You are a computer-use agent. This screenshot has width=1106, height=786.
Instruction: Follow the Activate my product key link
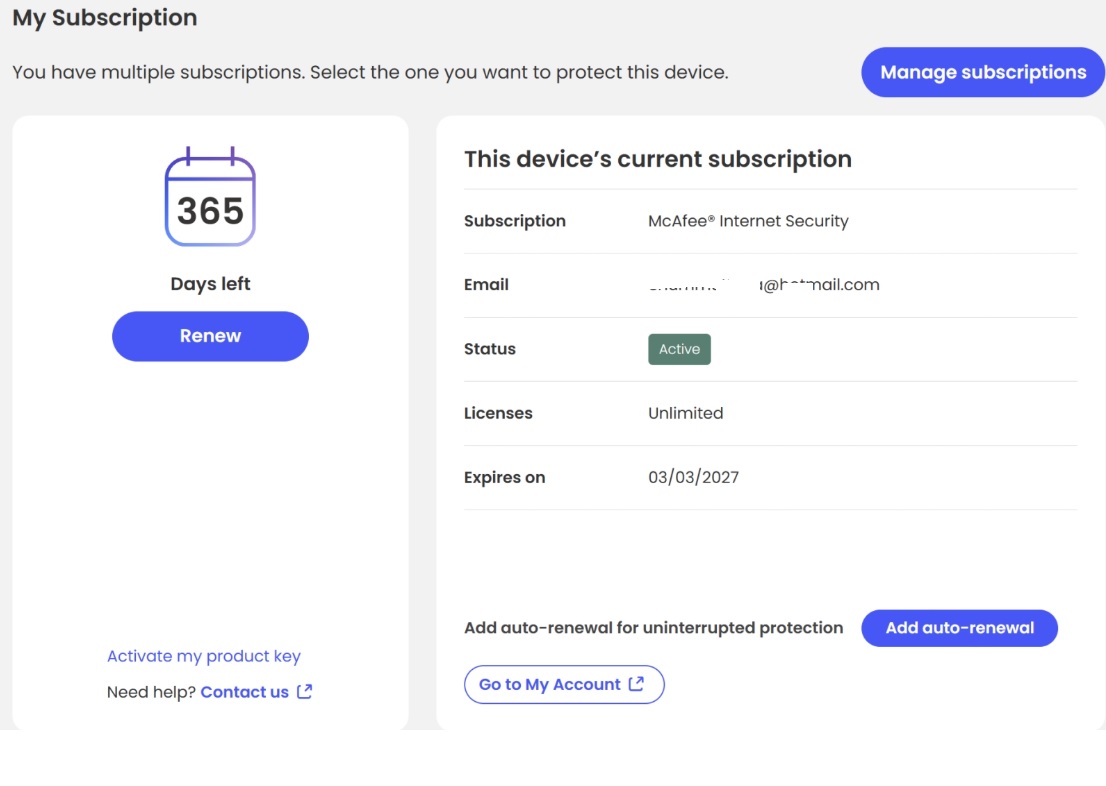pos(204,656)
